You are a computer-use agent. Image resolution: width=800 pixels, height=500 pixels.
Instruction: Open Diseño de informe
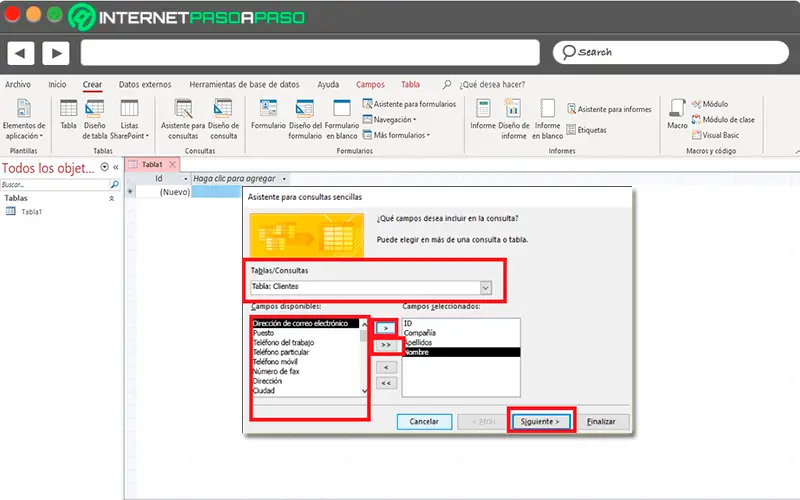pos(514,119)
